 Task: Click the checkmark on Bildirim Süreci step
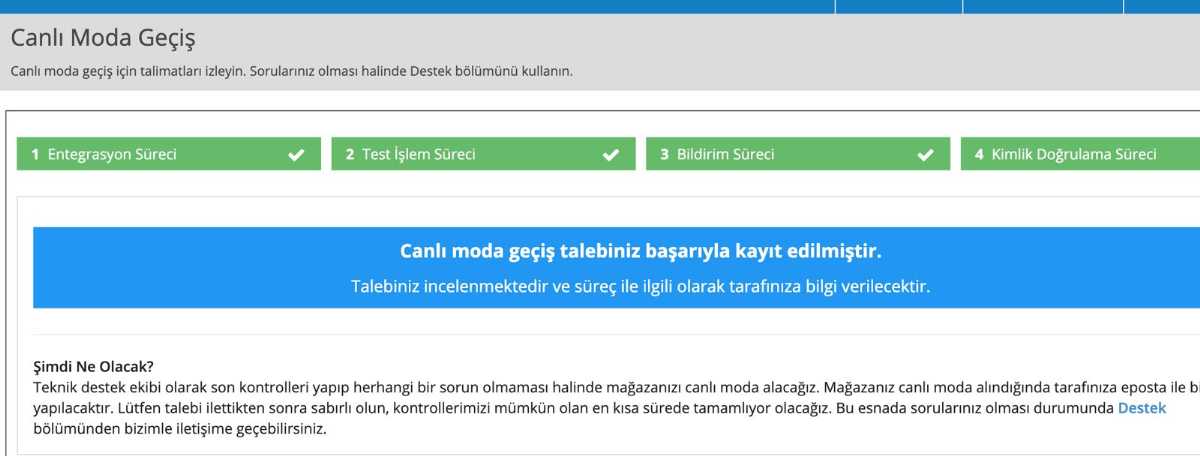926,155
